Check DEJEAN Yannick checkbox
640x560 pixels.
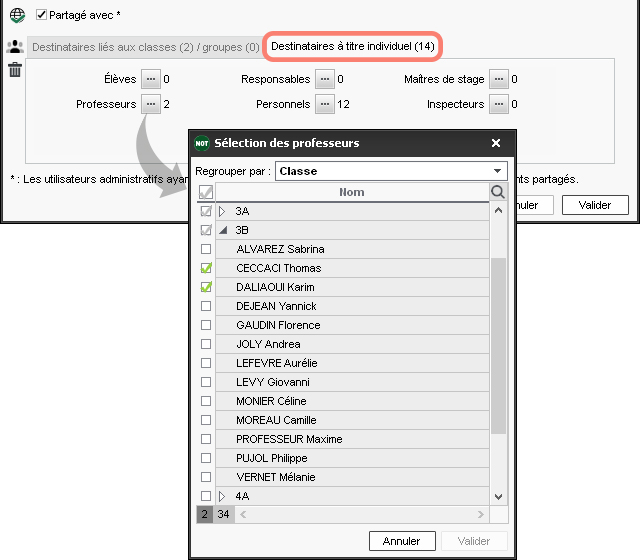(x=206, y=306)
